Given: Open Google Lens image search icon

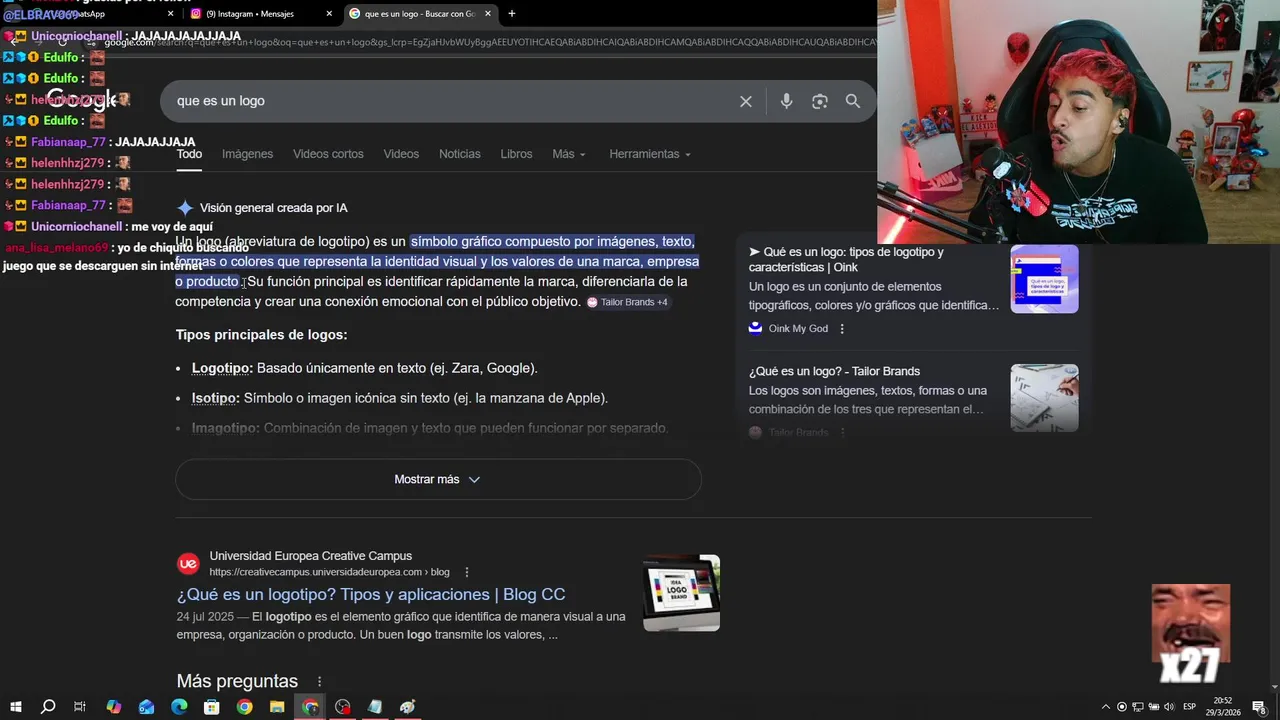Looking at the screenshot, I should 820,101.
